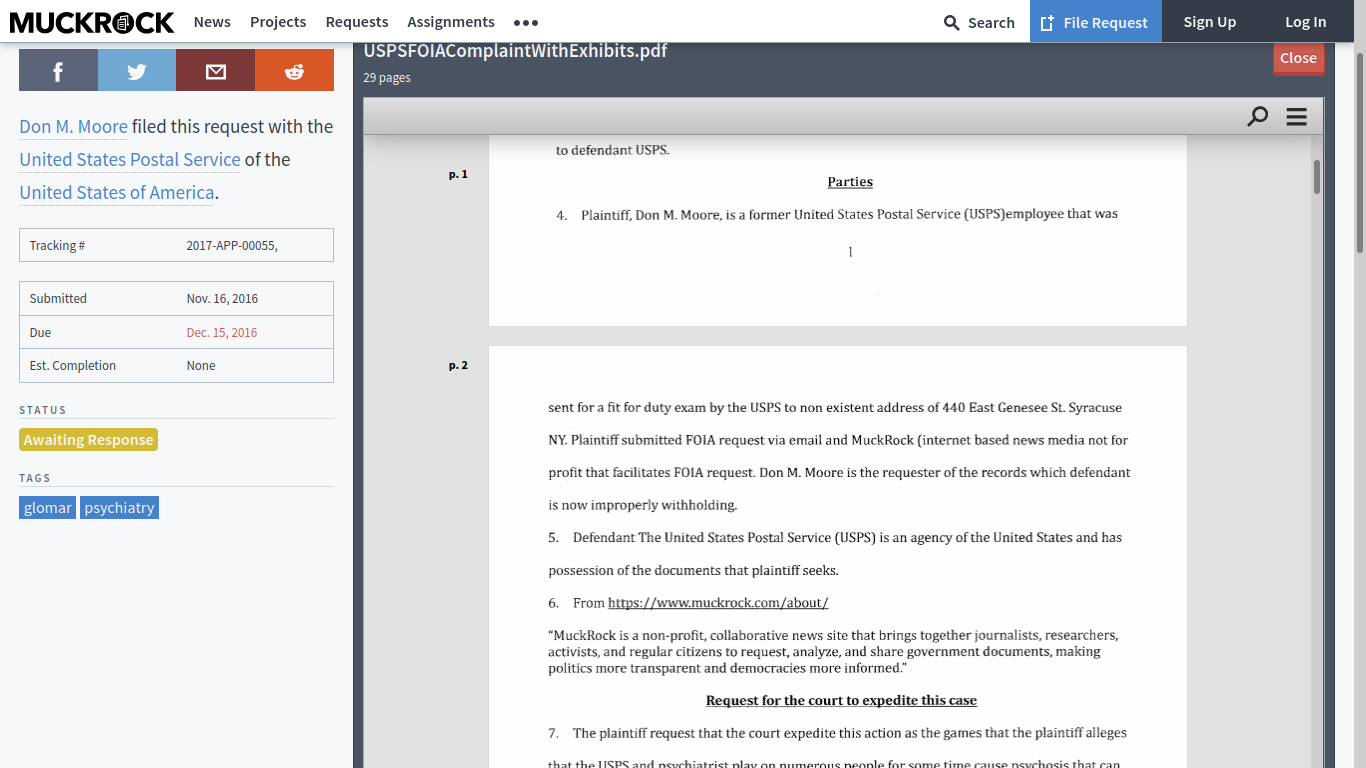Open the News menu item
1366x768 pixels.
pyautogui.click(x=212, y=22)
